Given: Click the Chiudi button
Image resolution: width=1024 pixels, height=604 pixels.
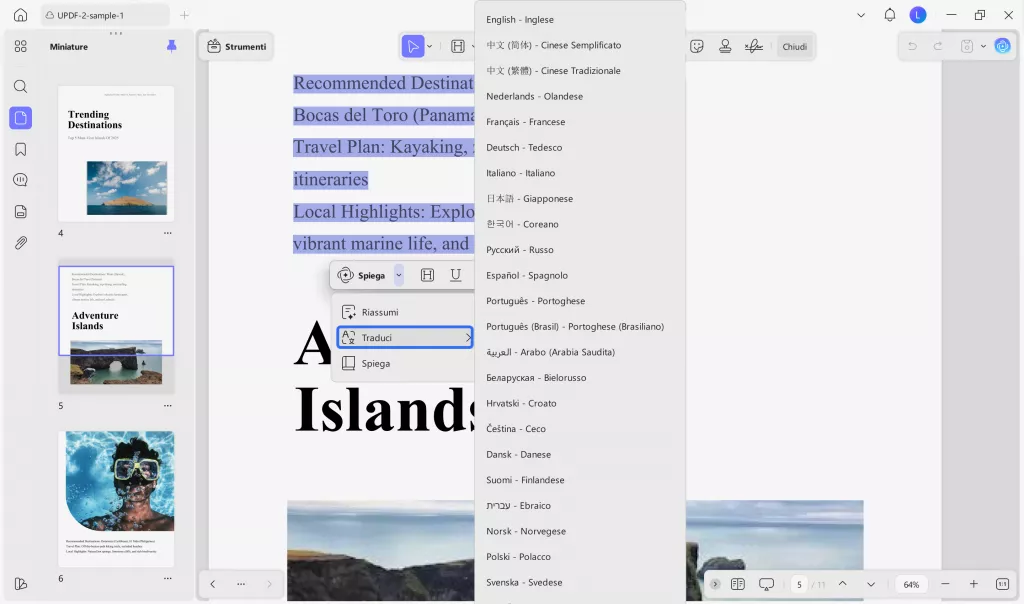Looking at the screenshot, I should coord(794,46).
